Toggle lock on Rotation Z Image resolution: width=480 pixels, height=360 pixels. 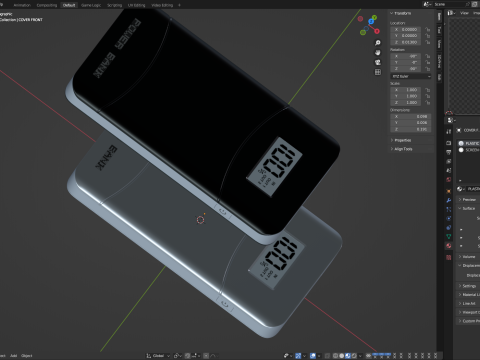pyautogui.click(x=428, y=69)
